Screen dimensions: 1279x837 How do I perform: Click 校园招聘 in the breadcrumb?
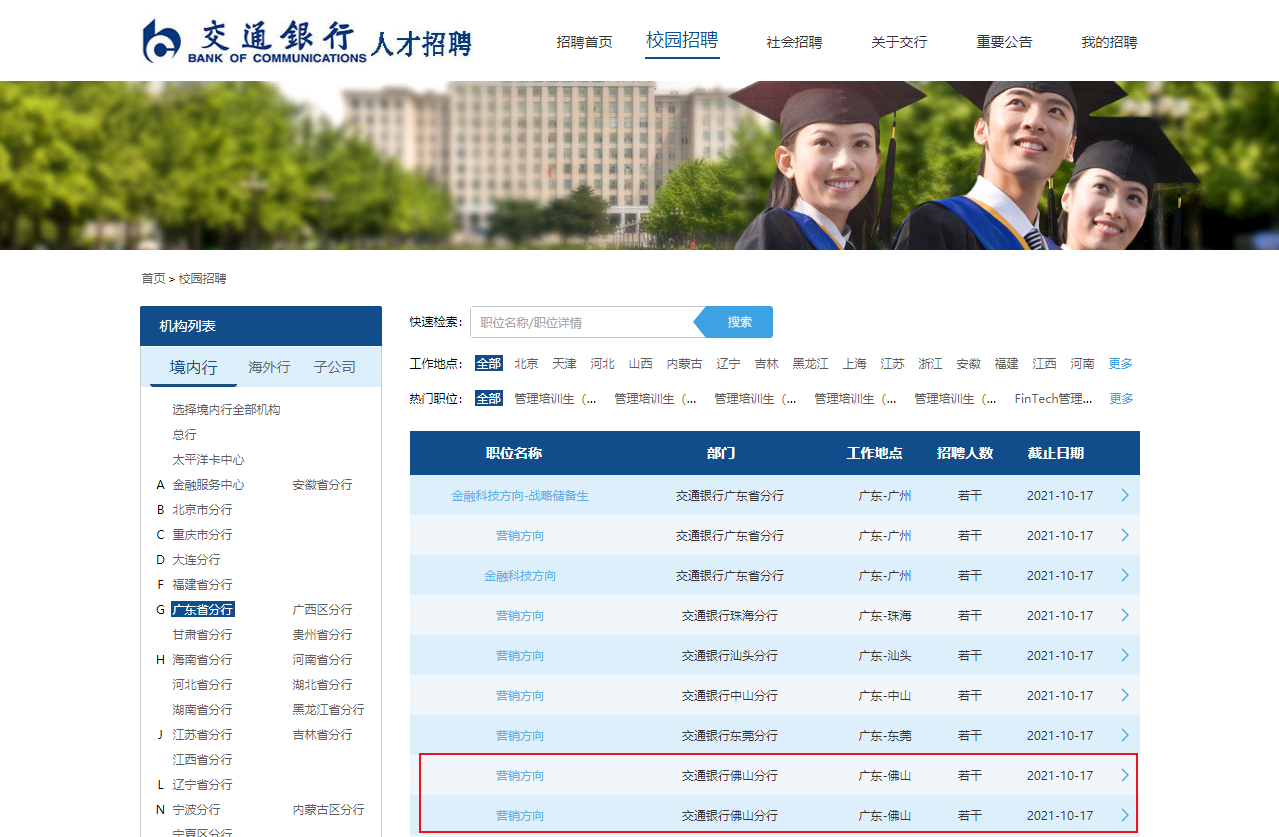202,278
